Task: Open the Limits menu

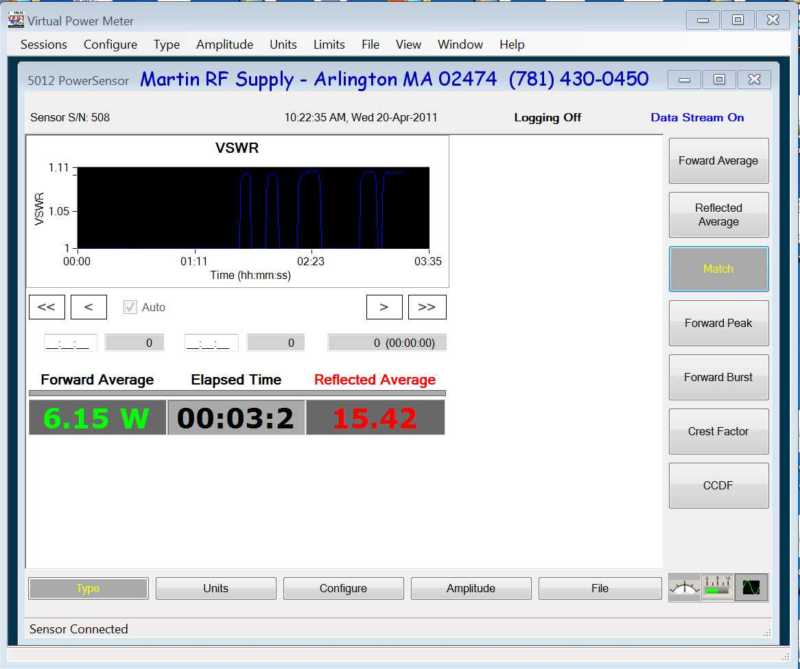Action: click(329, 44)
